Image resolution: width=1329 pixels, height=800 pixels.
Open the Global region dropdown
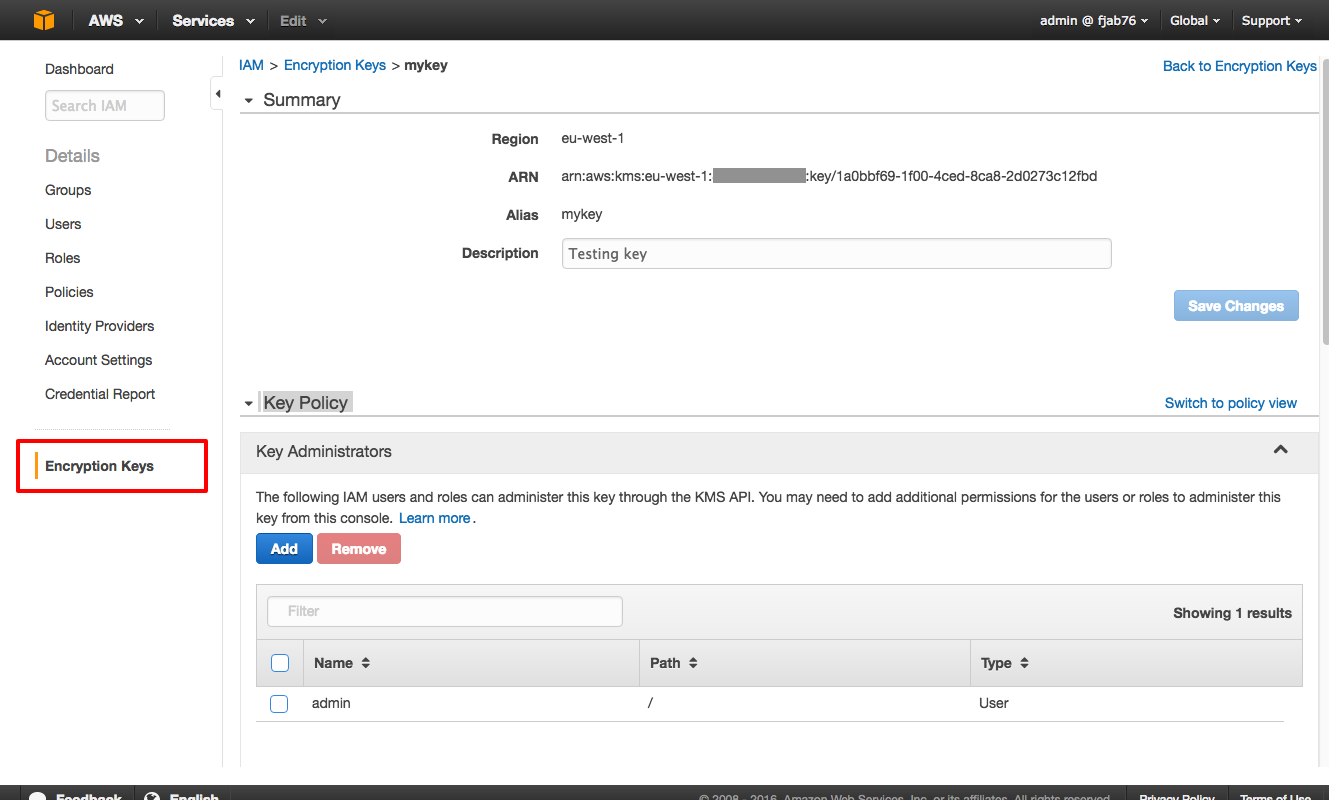pyautogui.click(x=1195, y=20)
